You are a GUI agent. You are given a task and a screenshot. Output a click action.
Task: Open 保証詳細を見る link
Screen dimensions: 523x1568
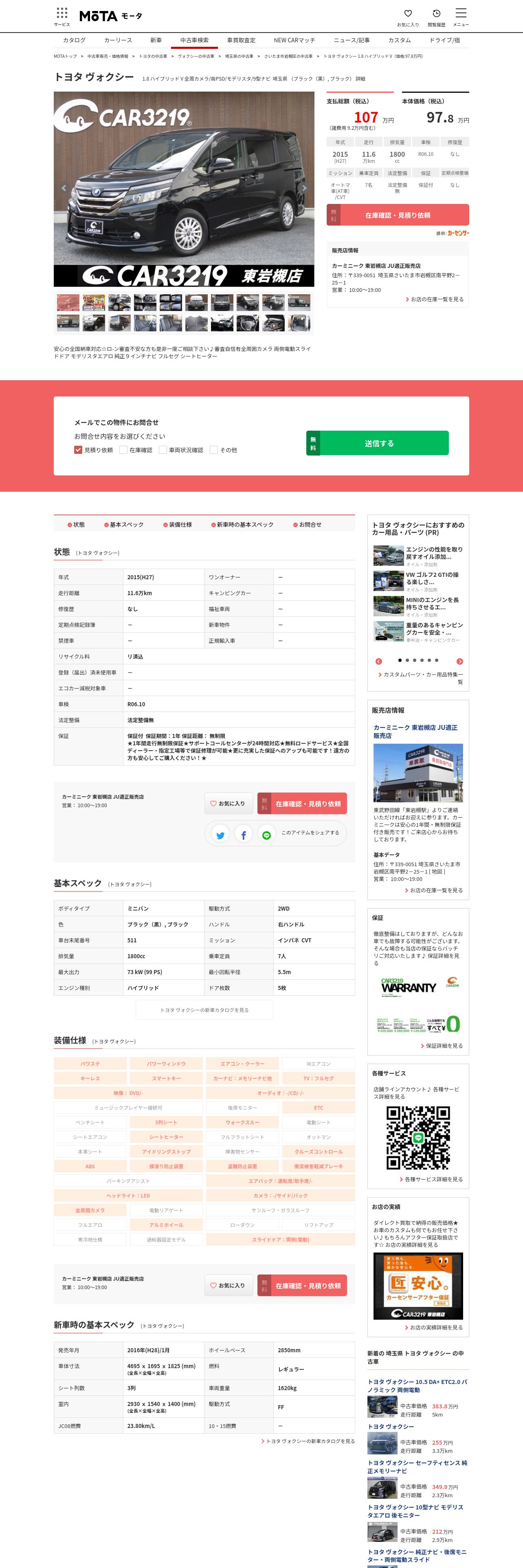tap(442, 1046)
